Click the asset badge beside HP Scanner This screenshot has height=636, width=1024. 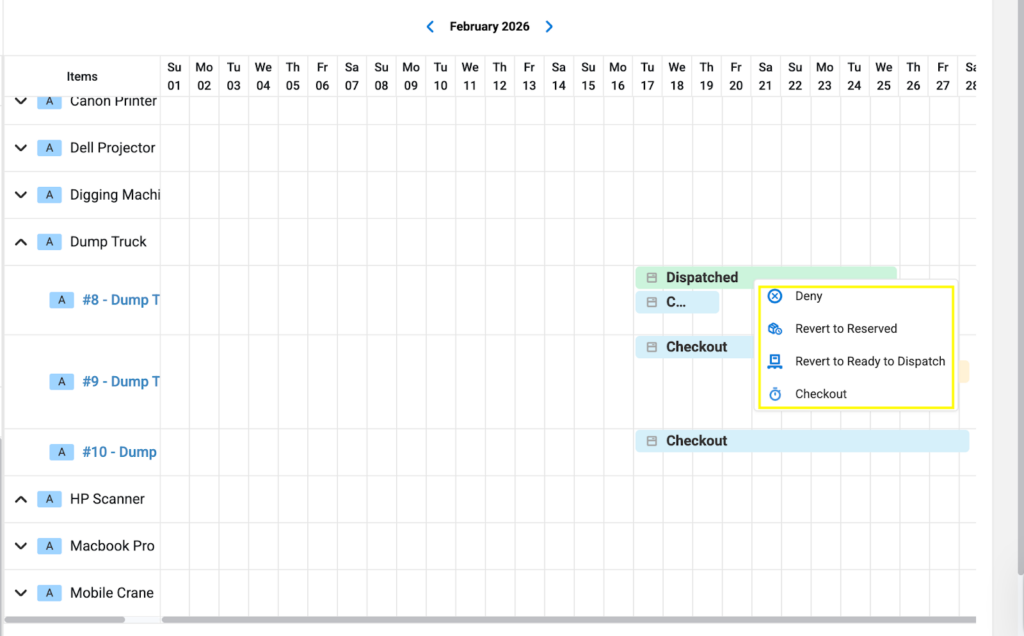[50, 499]
